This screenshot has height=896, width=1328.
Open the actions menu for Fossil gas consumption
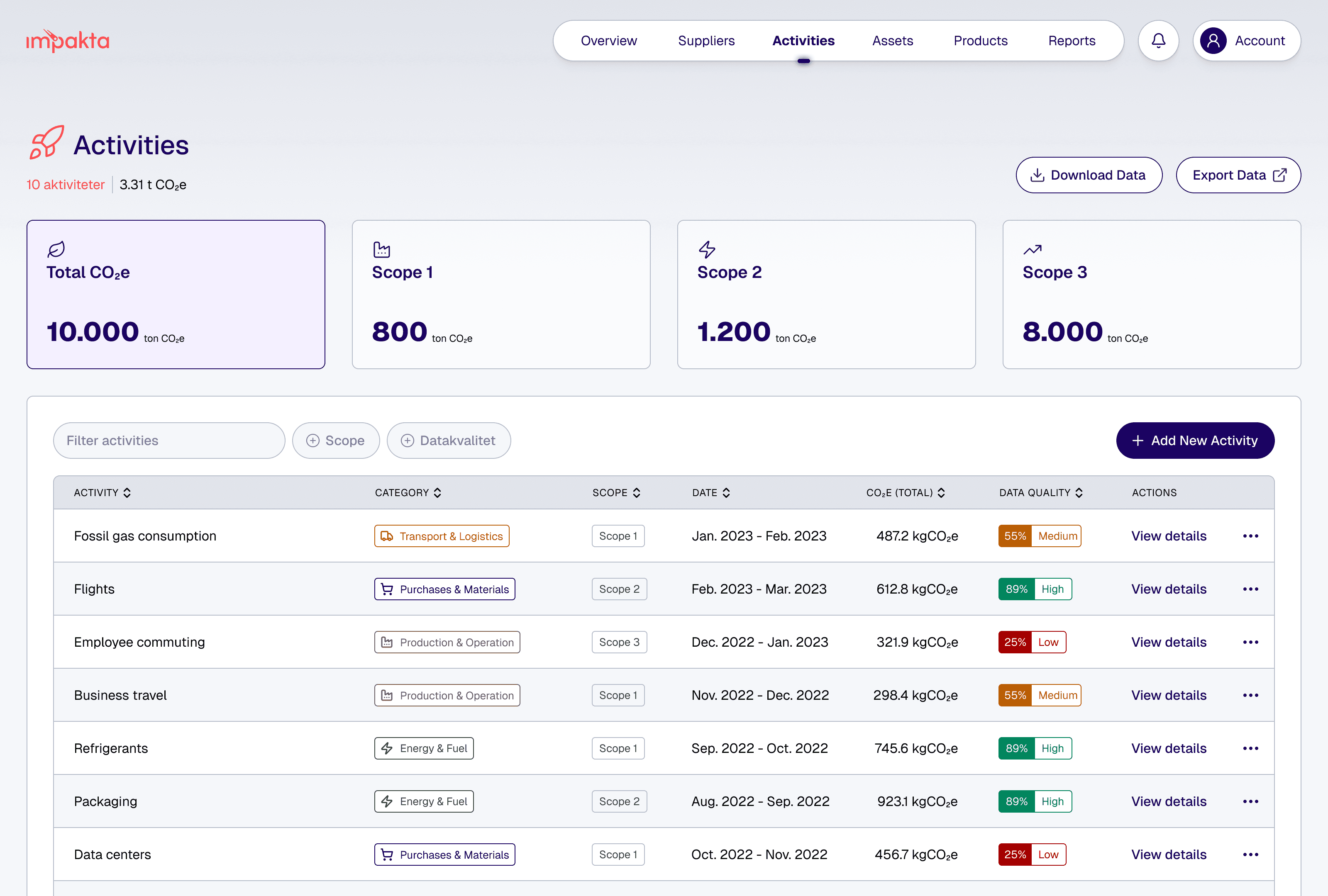(x=1250, y=536)
